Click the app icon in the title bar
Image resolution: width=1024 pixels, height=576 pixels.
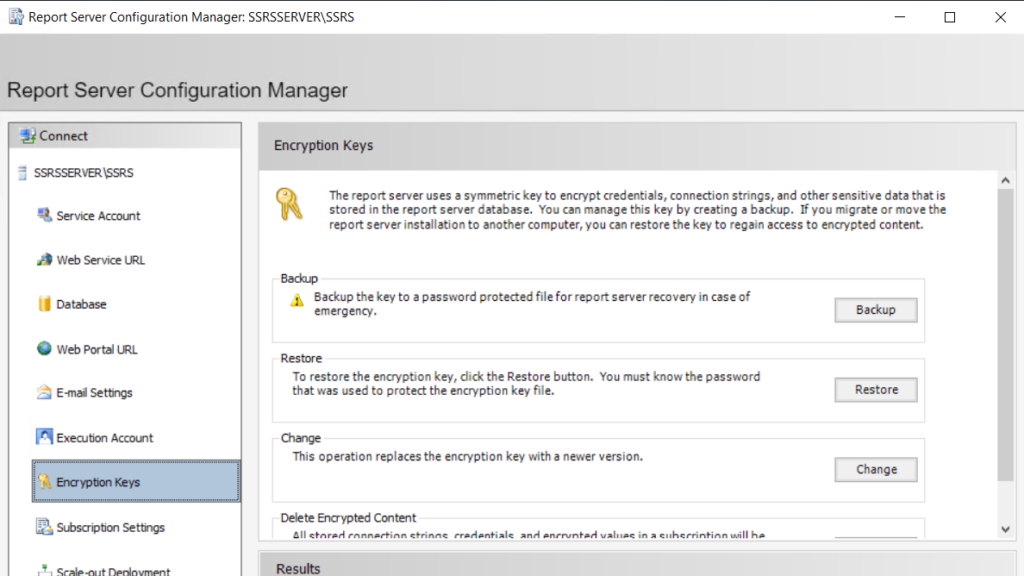tap(16, 17)
